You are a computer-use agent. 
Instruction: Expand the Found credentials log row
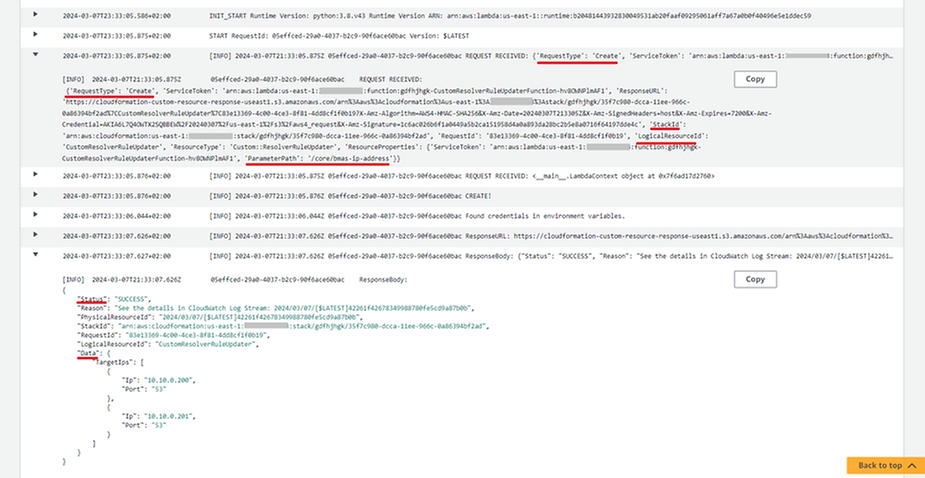37,214
